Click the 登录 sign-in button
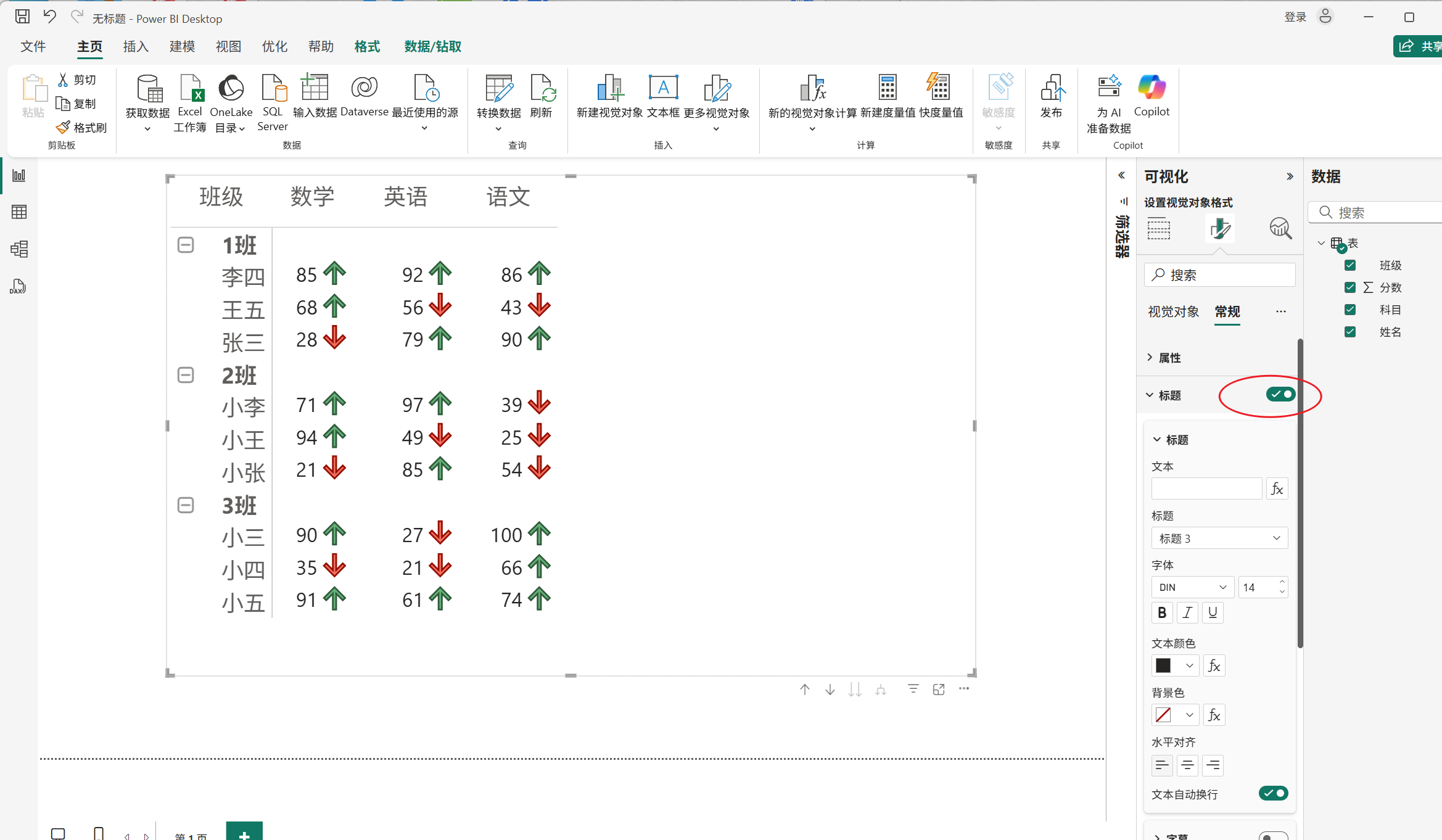 pos(1295,17)
